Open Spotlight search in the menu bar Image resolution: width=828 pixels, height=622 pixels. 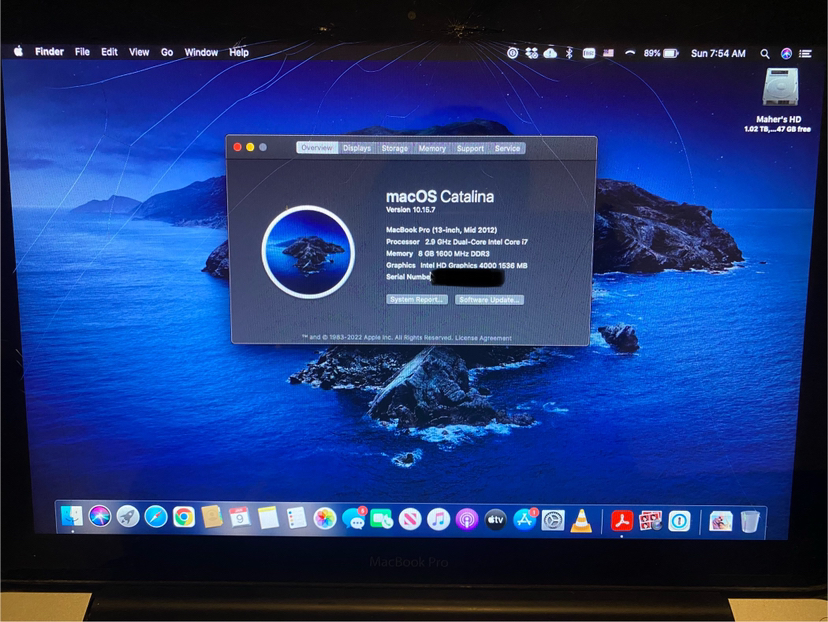point(763,53)
